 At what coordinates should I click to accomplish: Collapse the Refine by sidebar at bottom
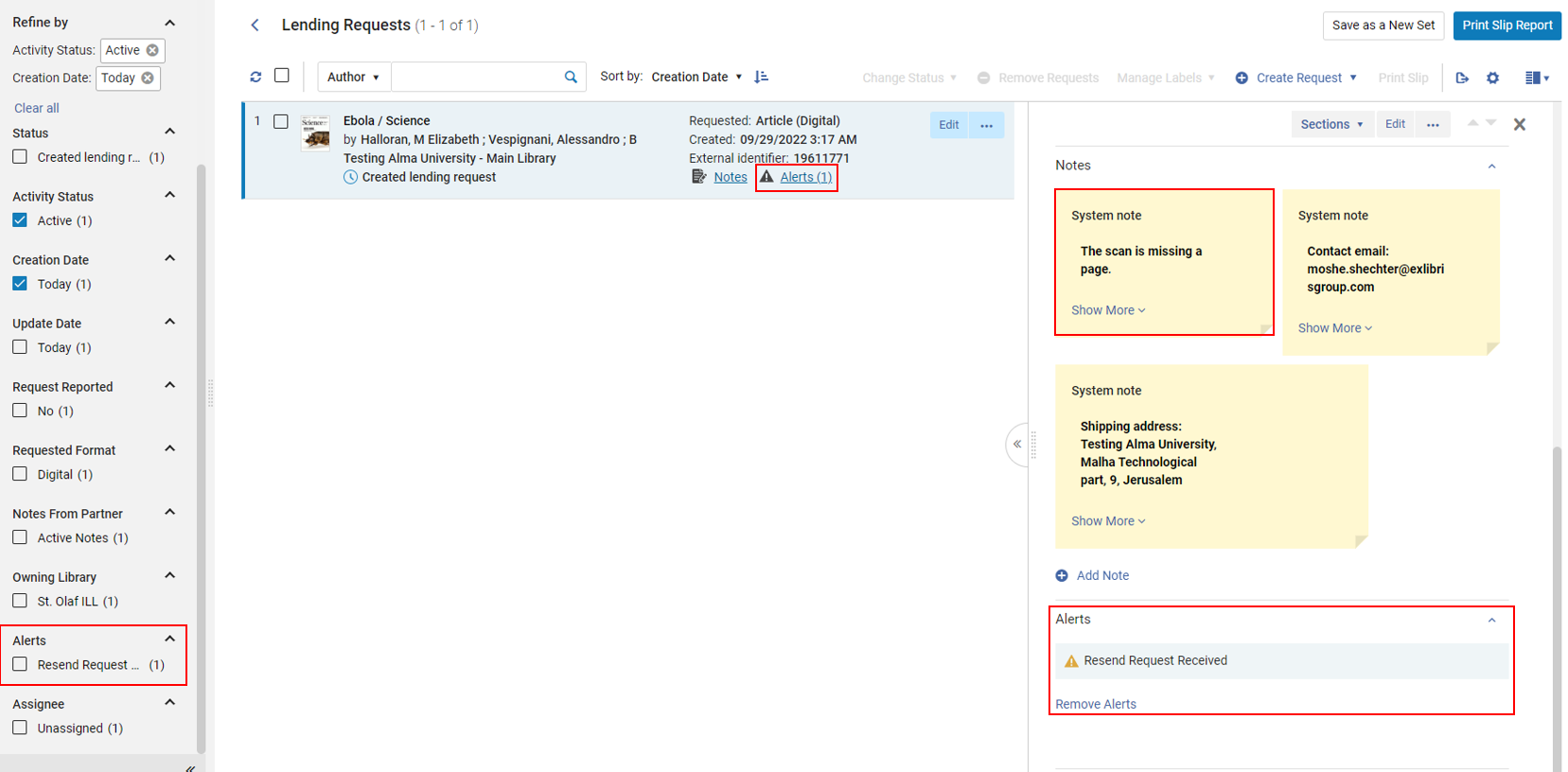pos(190,767)
